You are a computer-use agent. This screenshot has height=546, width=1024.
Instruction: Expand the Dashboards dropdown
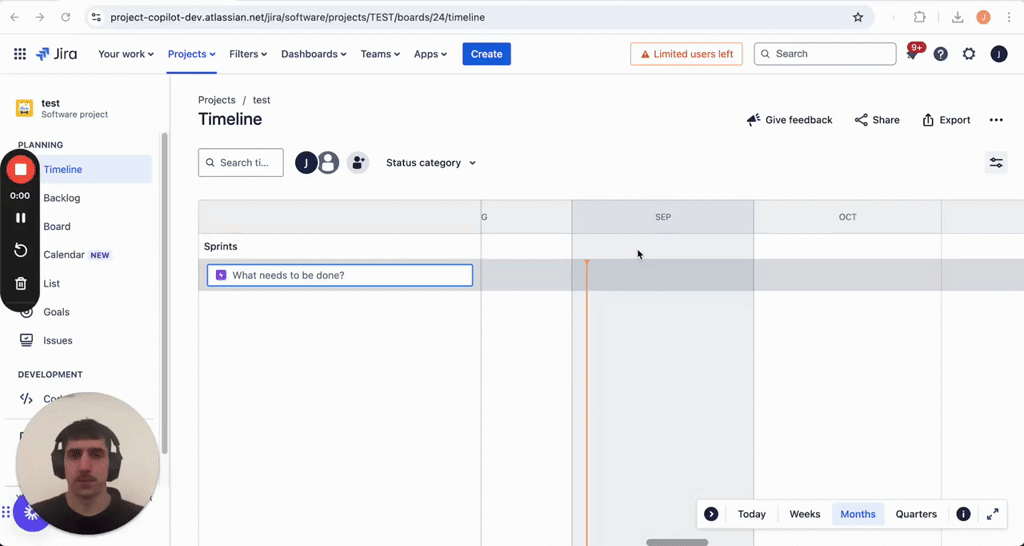click(x=313, y=54)
